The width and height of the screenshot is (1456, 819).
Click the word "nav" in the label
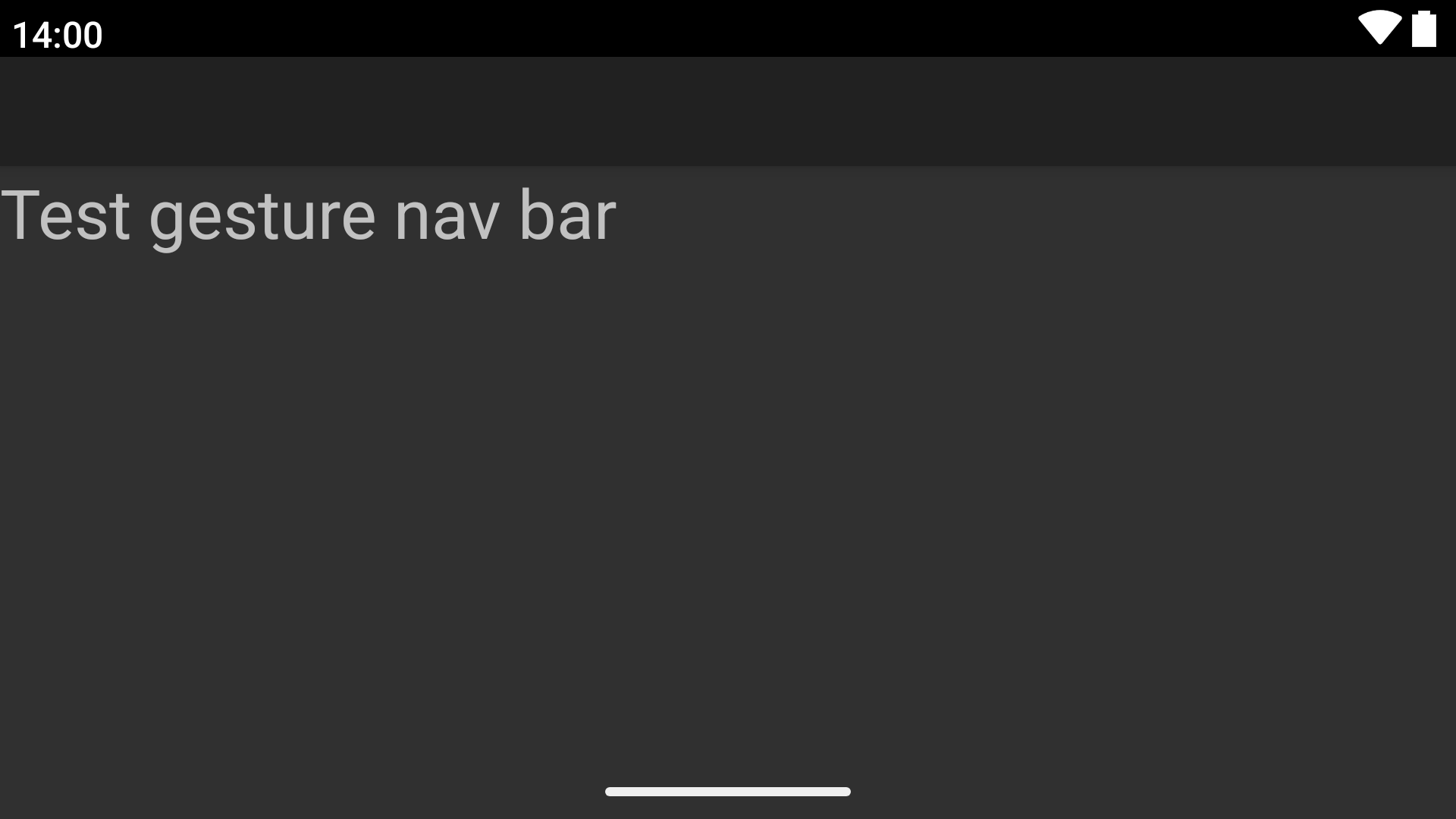click(447, 220)
